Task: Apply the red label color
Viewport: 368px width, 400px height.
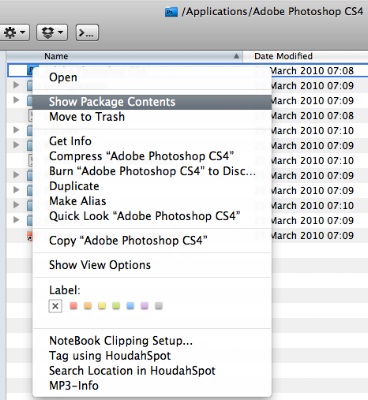Action: [x=74, y=305]
